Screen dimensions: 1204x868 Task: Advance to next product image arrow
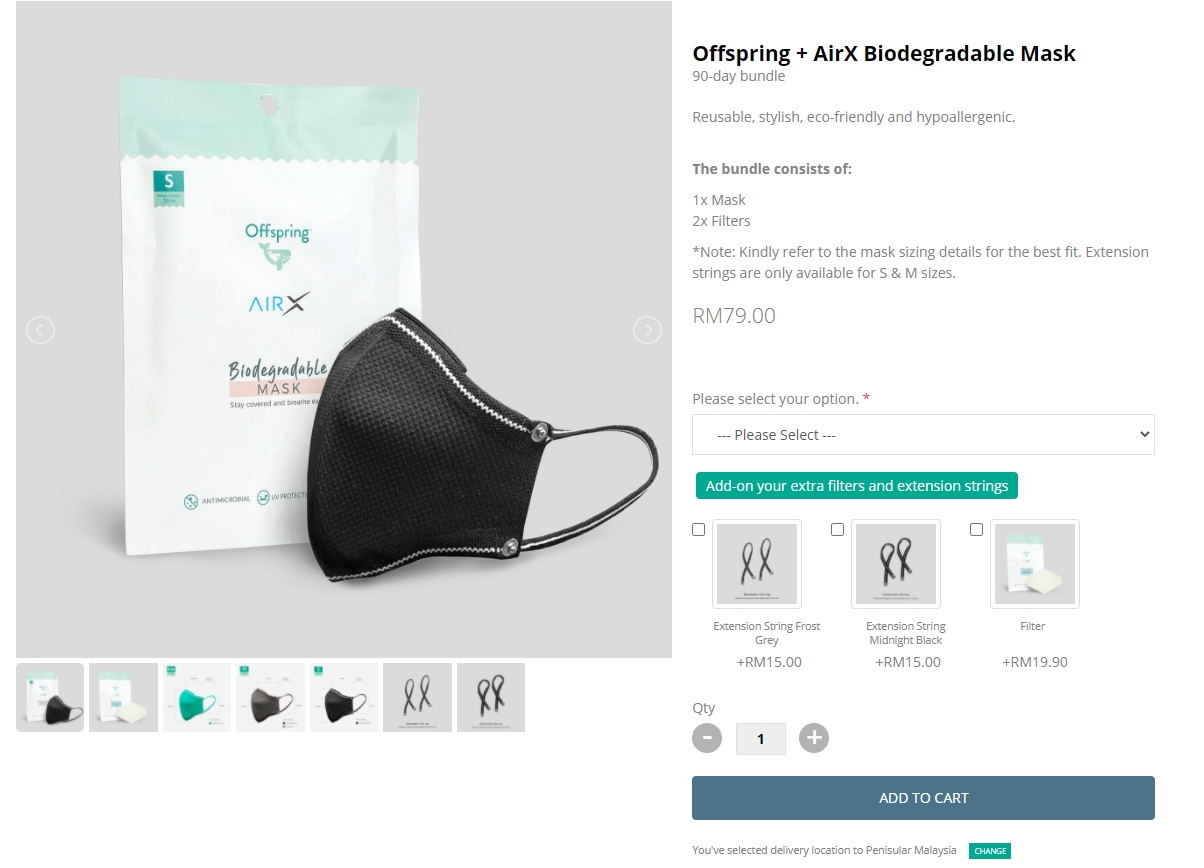coord(648,330)
